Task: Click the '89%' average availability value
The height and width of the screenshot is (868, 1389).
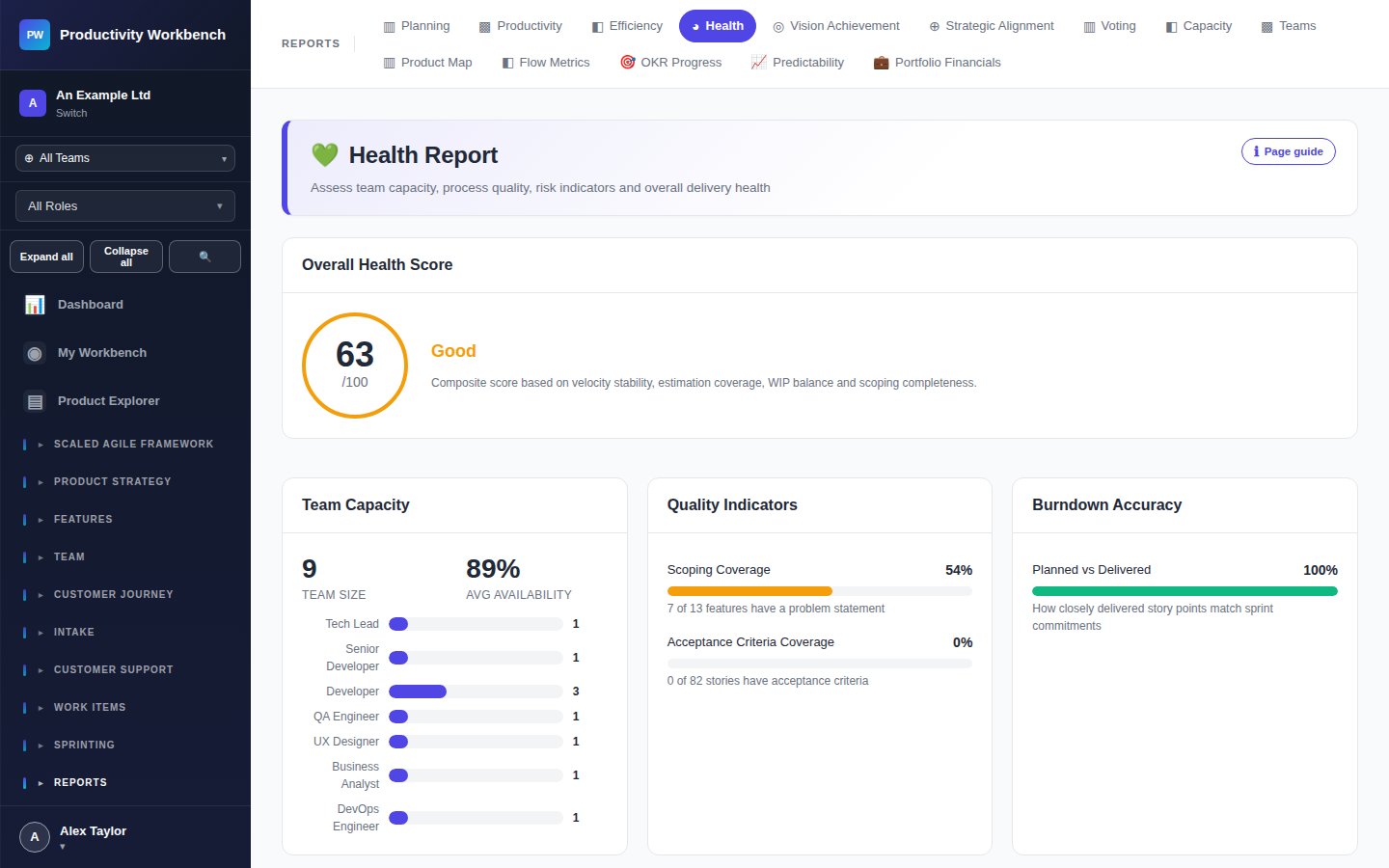Action: click(493, 568)
